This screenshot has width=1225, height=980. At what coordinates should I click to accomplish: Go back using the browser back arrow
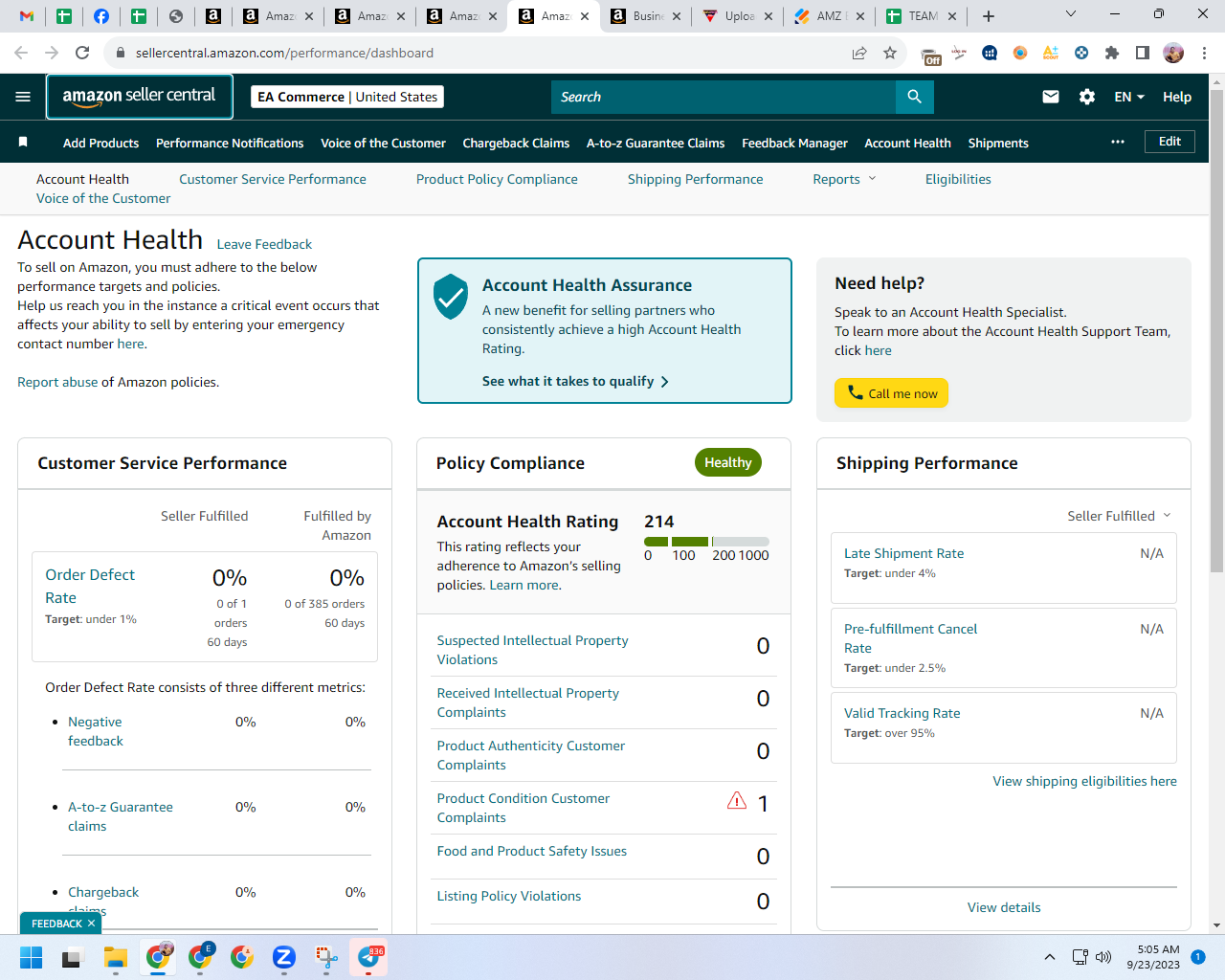pyautogui.click(x=21, y=53)
